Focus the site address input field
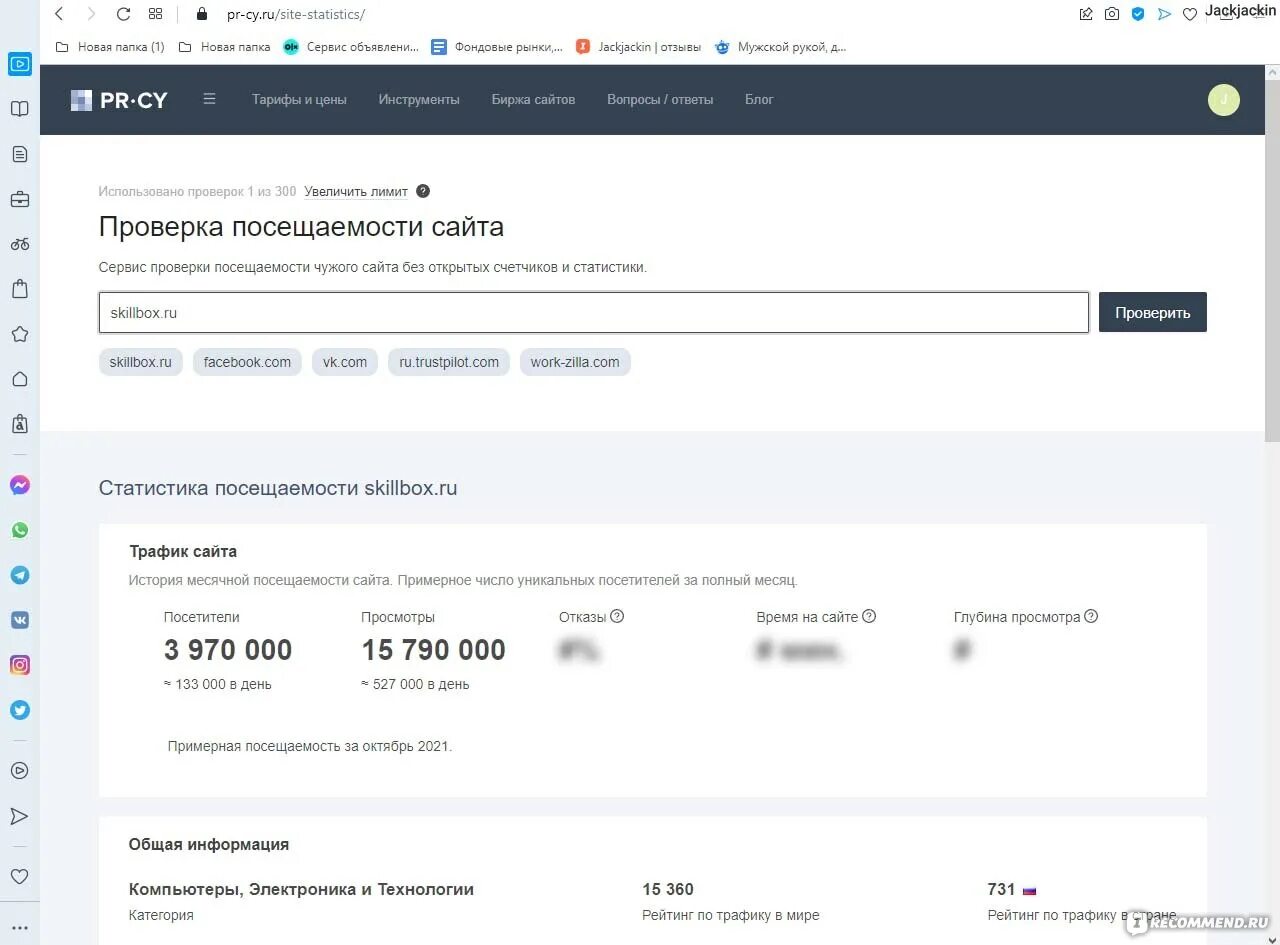The width and height of the screenshot is (1280, 945). tap(594, 312)
